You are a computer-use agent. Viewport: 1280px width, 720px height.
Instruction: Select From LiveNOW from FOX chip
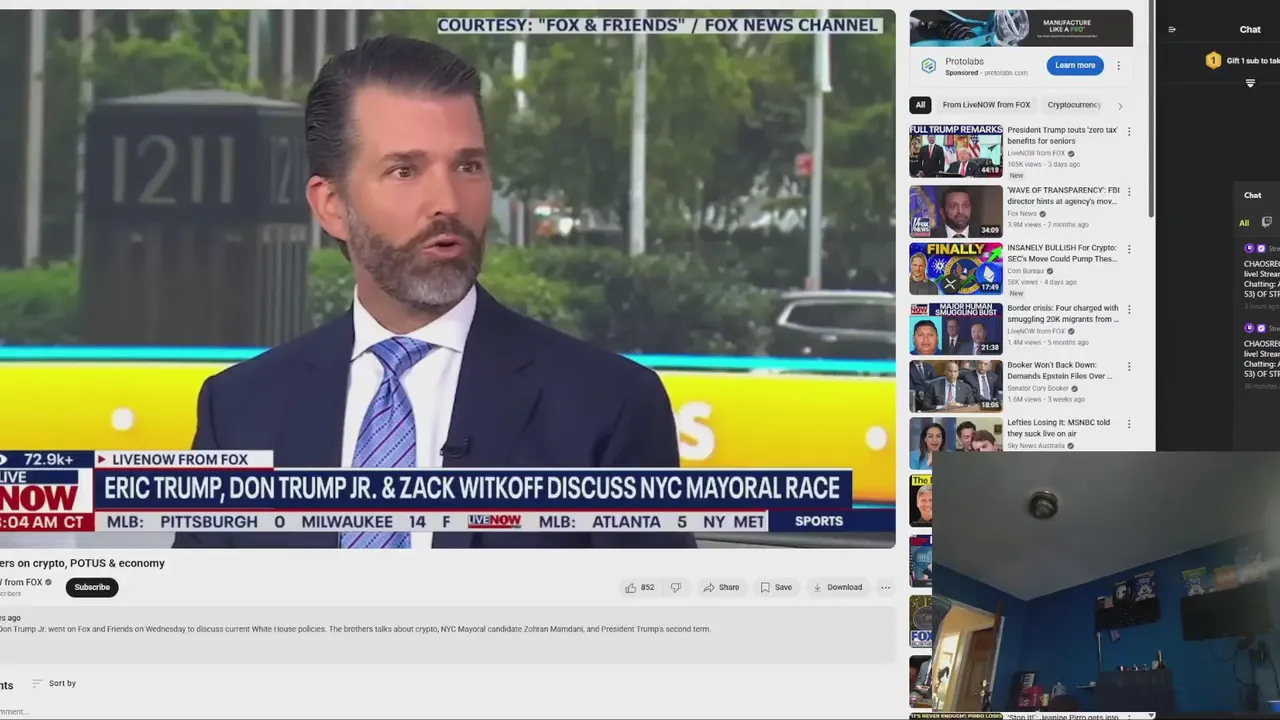986,105
